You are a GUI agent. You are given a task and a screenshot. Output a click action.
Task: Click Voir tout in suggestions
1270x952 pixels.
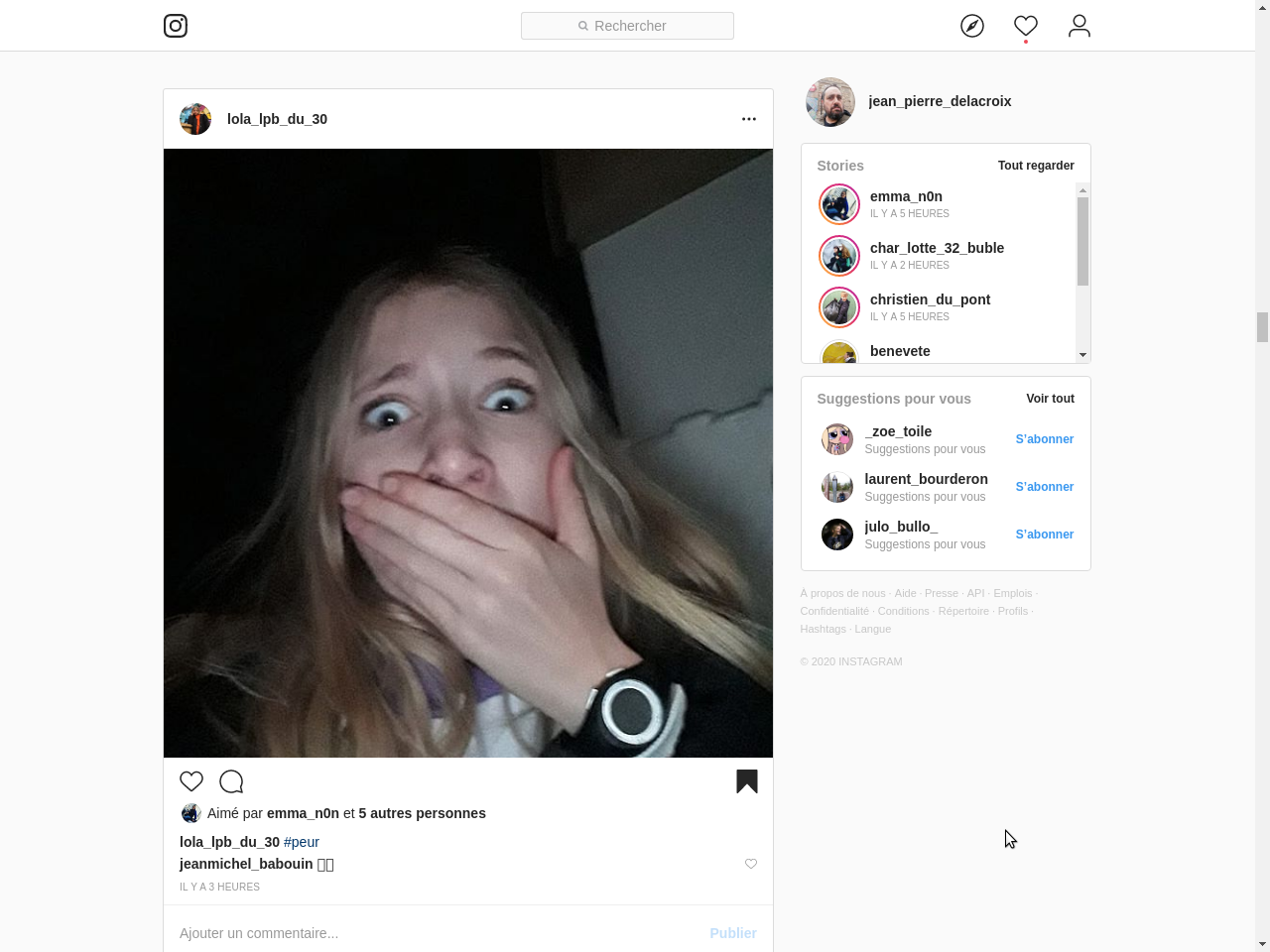click(x=1050, y=399)
